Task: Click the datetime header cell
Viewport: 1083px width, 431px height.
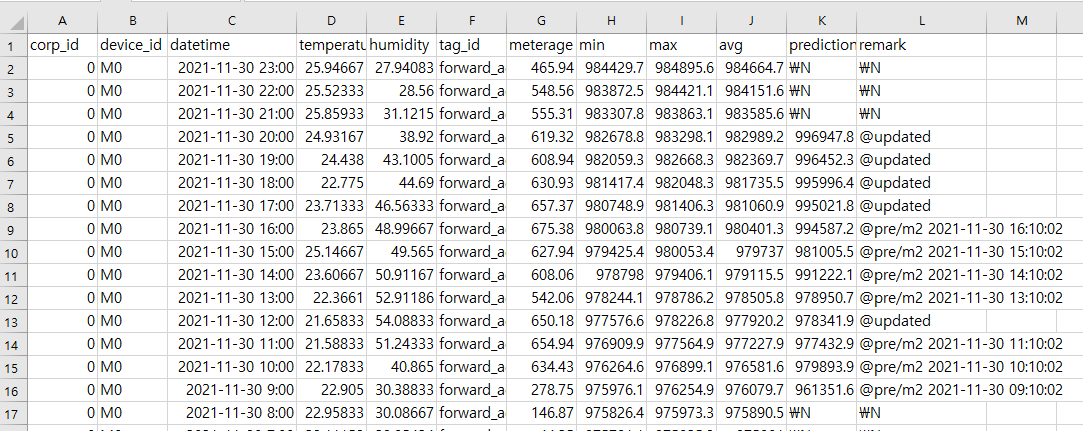Action: pos(232,45)
